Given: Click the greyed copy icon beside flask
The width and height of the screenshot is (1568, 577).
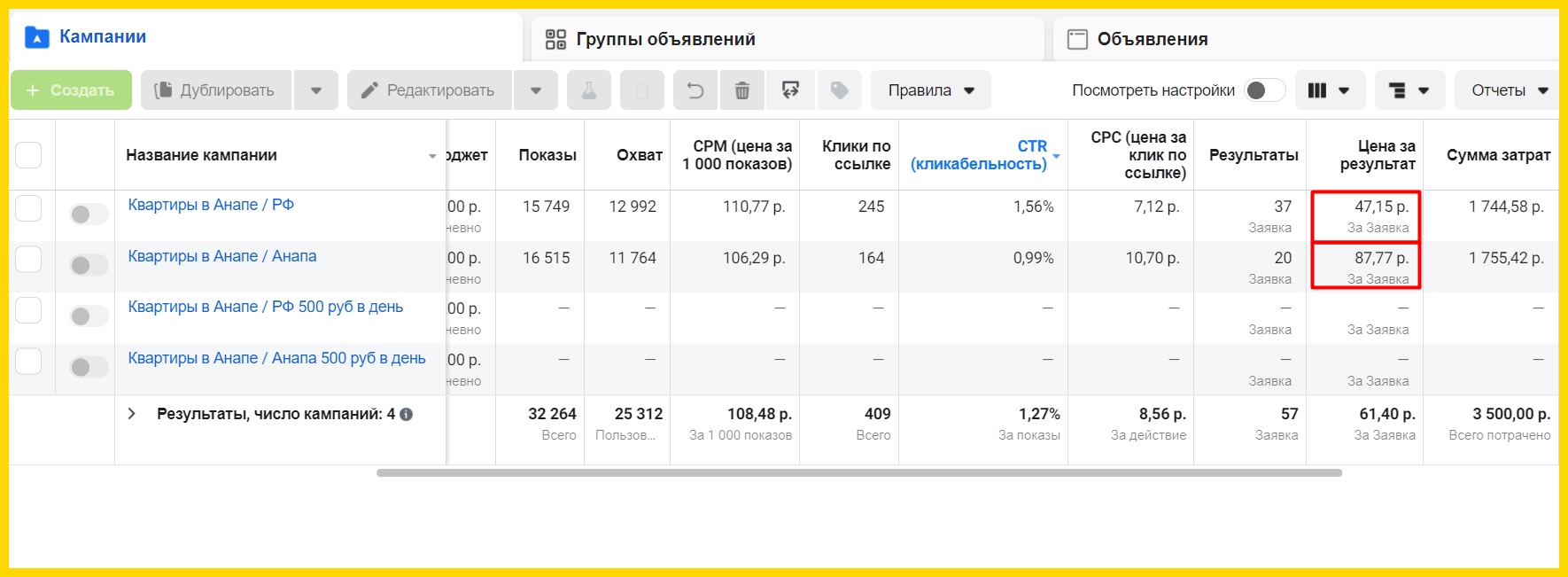Looking at the screenshot, I should (x=642, y=90).
